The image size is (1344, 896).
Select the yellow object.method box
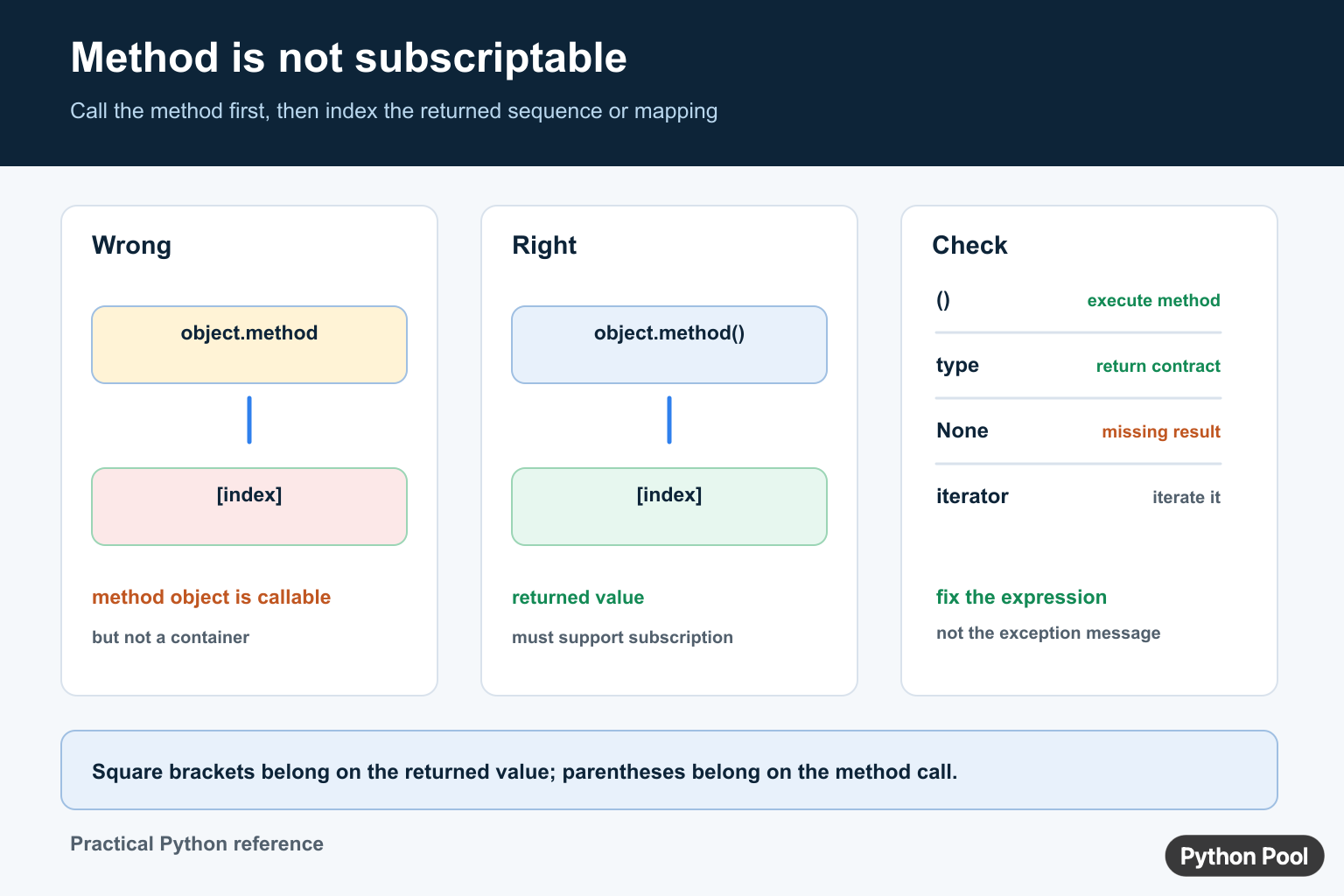[249, 345]
